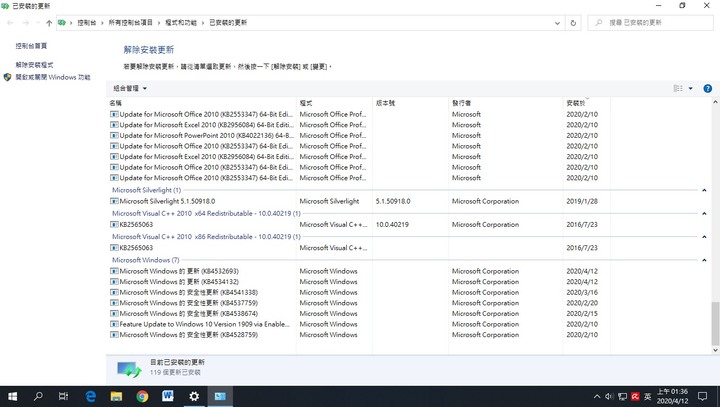The width and height of the screenshot is (720, 407).
Task: Select update KB4532693 row
Action: pos(360,271)
